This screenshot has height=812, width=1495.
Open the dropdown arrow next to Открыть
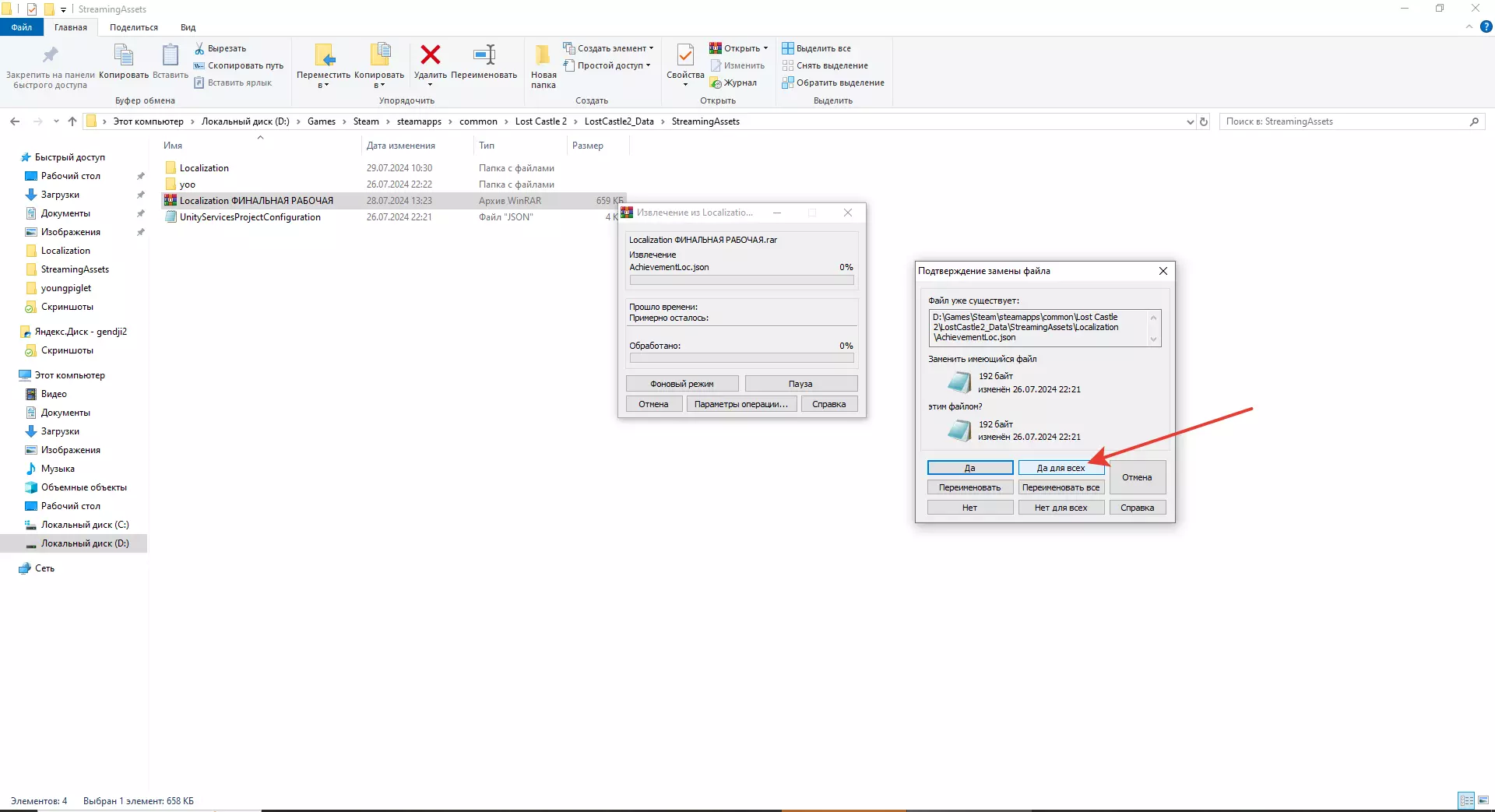pyautogui.click(x=765, y=48)
